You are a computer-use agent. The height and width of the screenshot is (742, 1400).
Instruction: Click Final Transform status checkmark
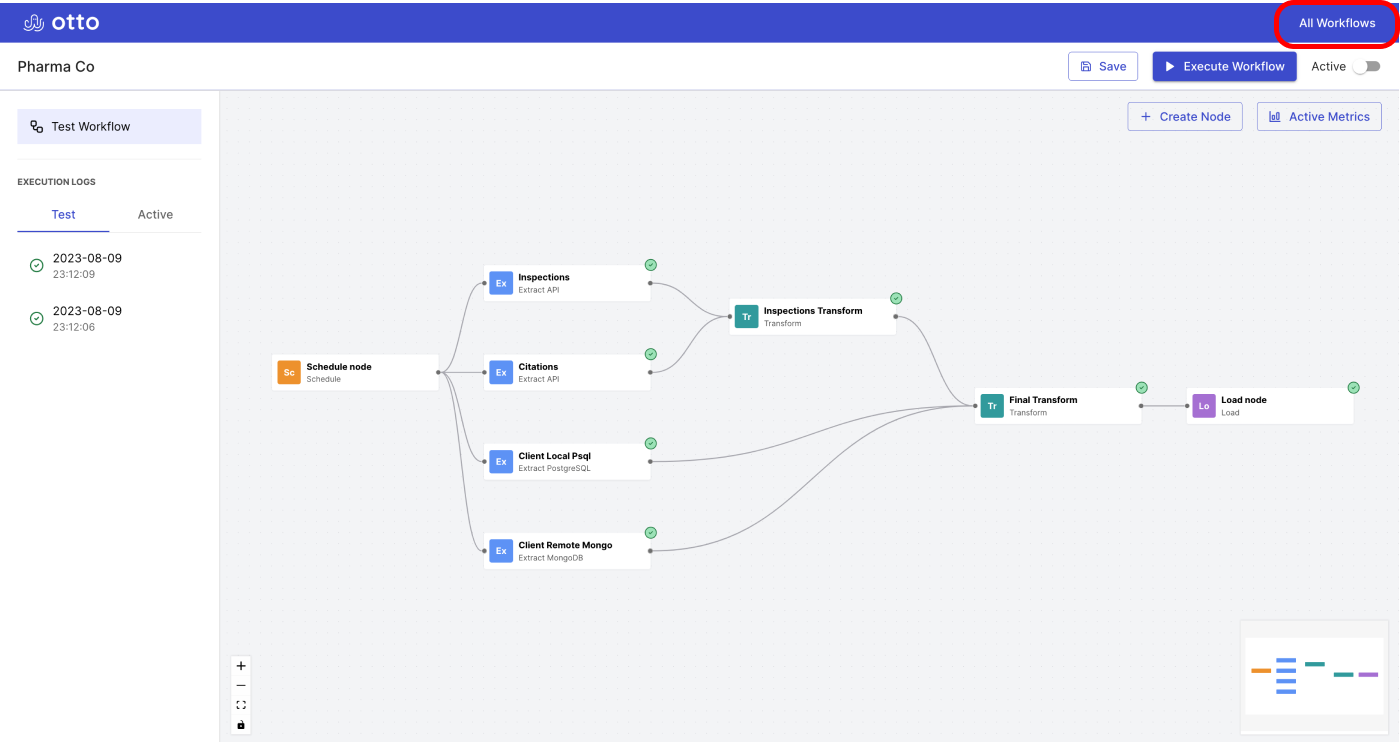[x=1141, y=387]
